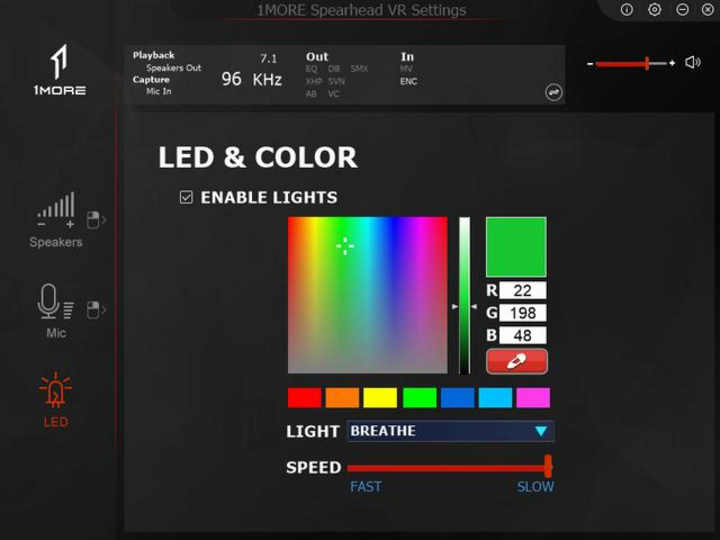Select the green preset swatch
The image size is (720, 540).
(x=419, y=398)
